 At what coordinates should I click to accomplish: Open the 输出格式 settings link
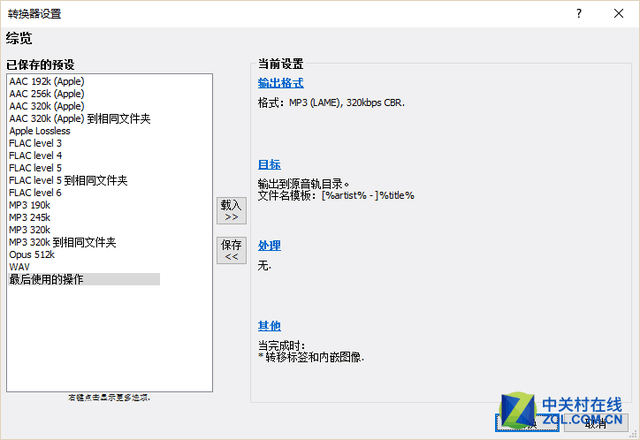point(281,83)
